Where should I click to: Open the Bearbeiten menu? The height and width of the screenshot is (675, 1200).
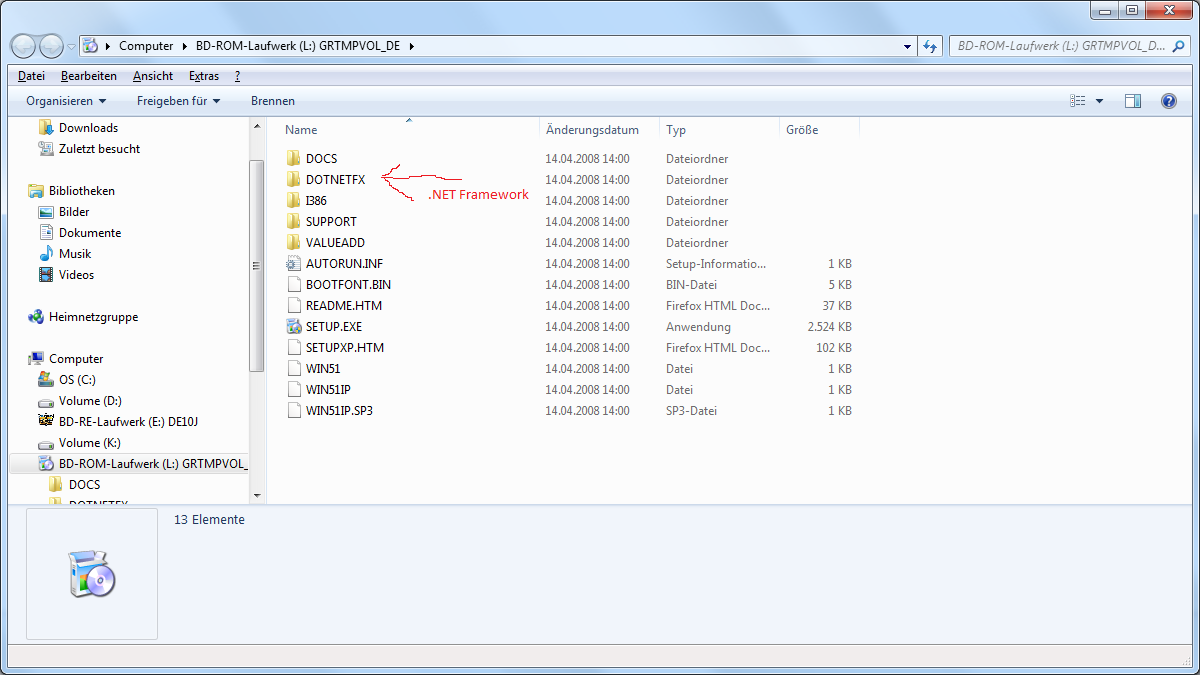coord(88,76)
